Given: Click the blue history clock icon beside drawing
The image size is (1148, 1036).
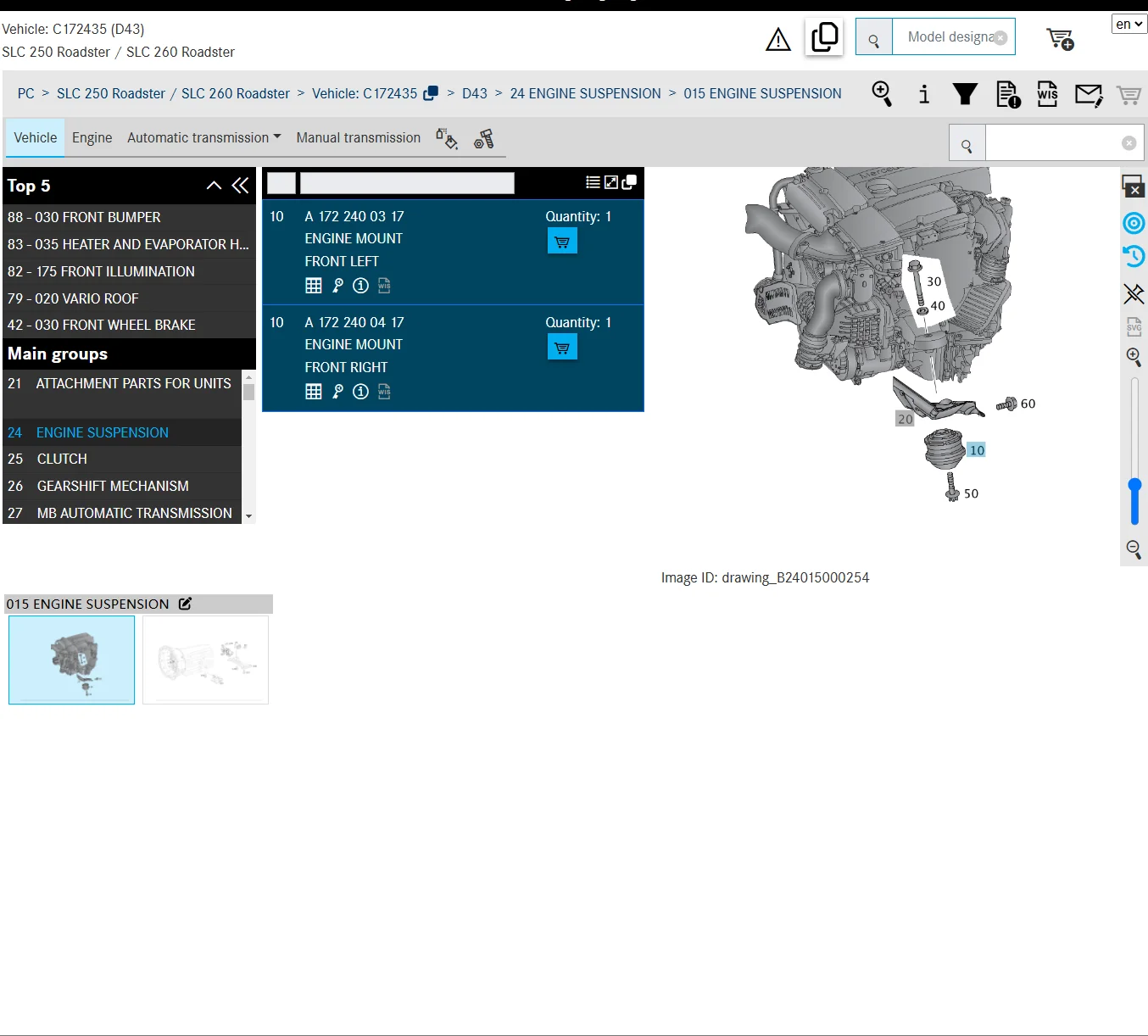Looking at the screenshot, I should [1134, 256].
